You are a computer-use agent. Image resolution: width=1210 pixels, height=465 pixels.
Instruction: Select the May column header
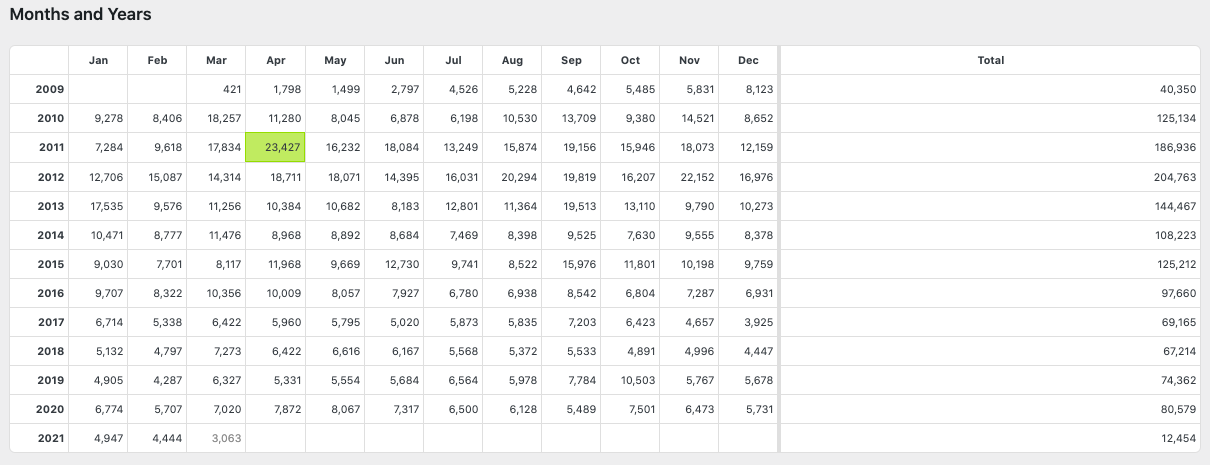tap(335, 60)
